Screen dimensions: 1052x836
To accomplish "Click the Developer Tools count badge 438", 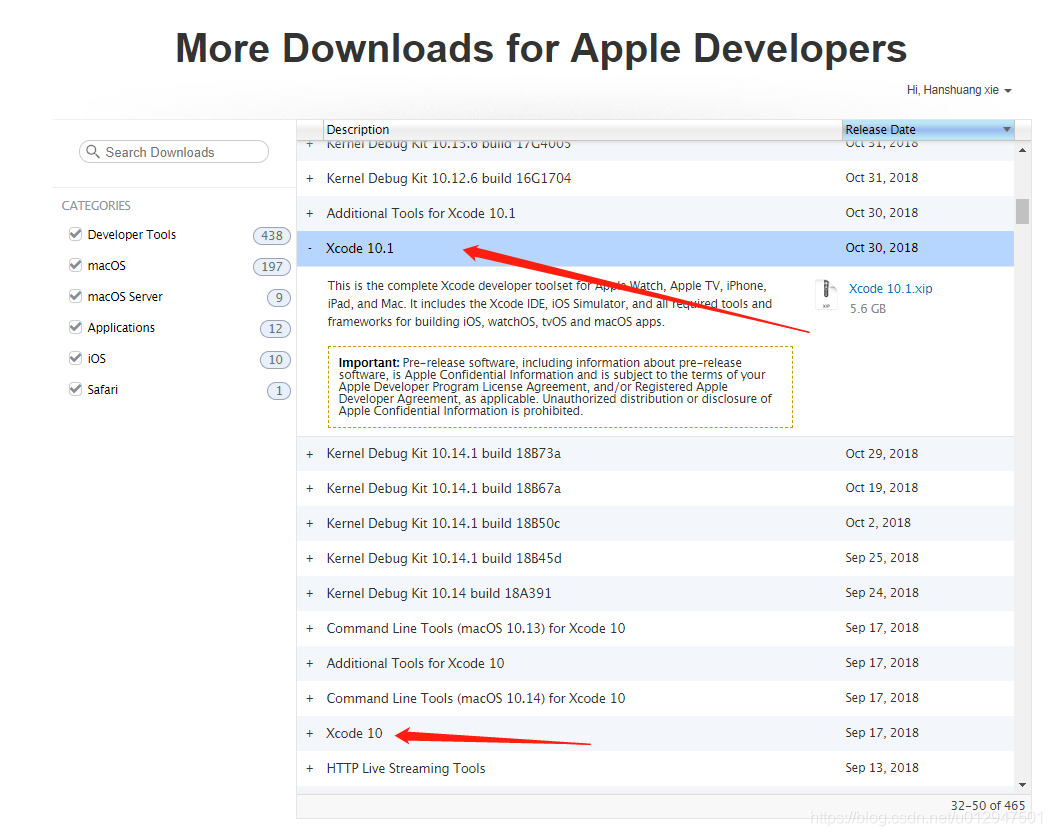I will coord(272,236).
